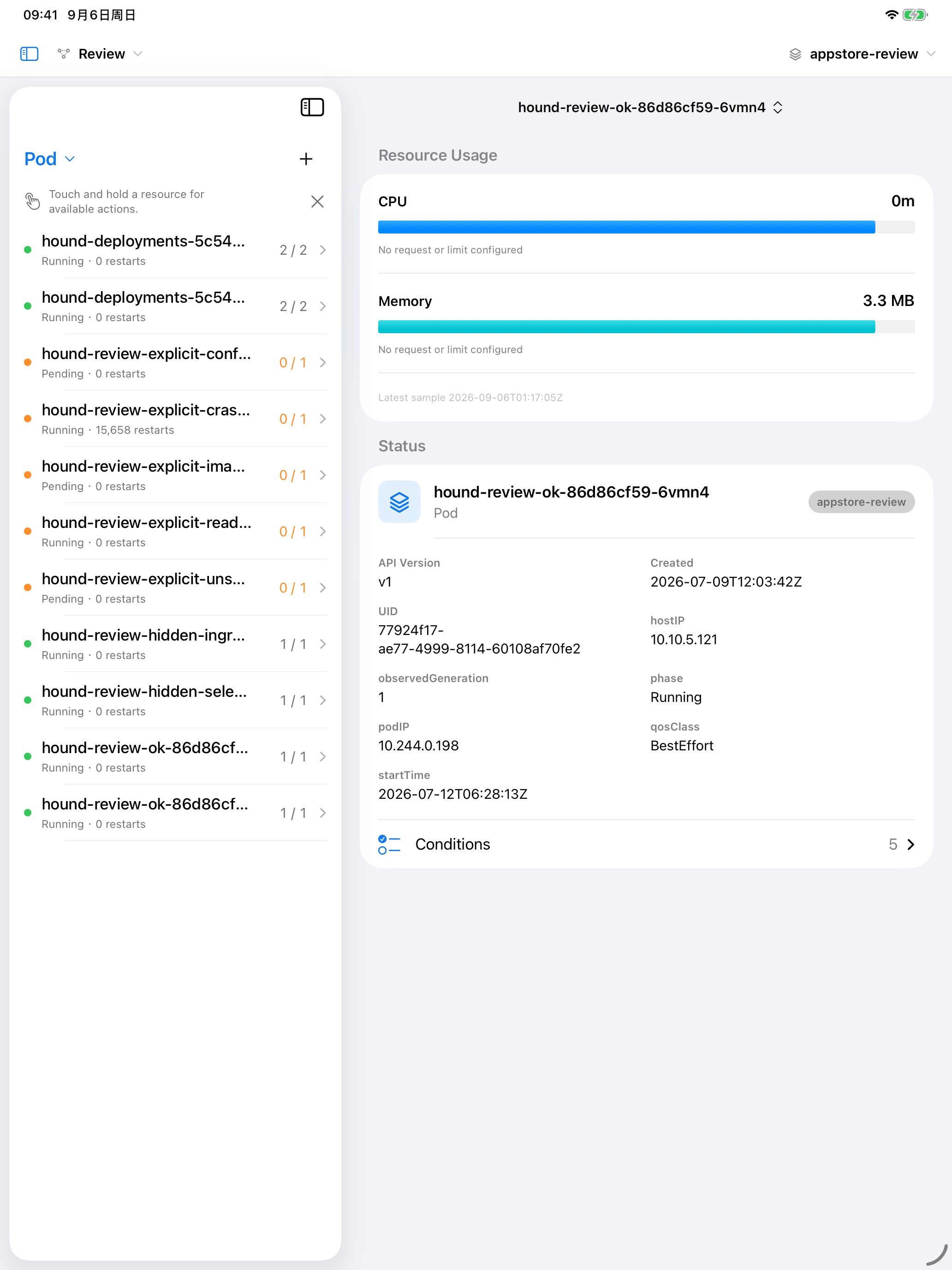Click the layers icon next to appstore-review

point(795,54)
